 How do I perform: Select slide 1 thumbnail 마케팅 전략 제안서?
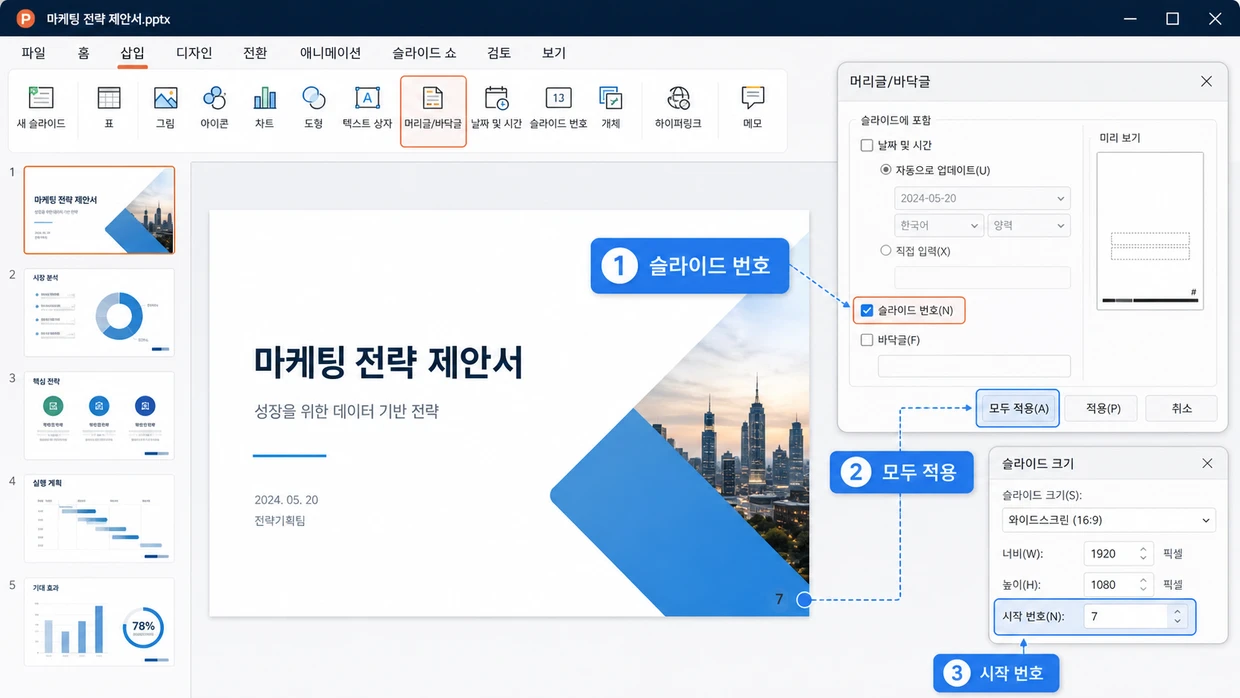tap(99, 210)
